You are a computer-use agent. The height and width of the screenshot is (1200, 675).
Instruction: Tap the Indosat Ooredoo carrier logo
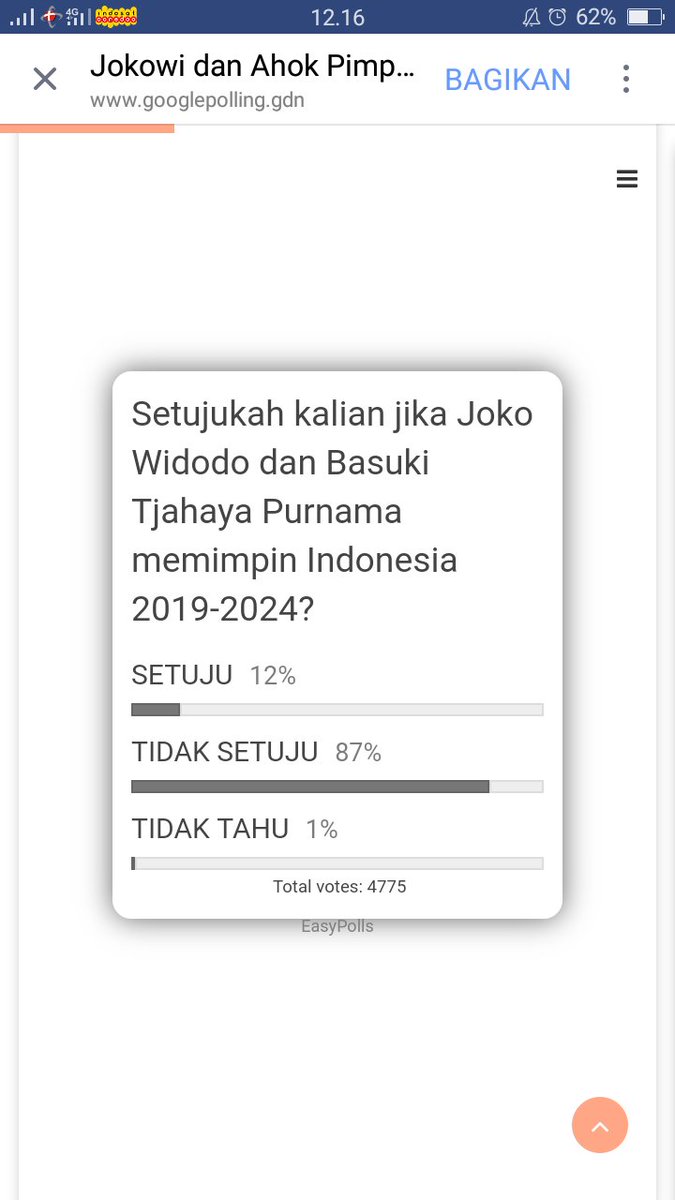(x=115, y=17)
